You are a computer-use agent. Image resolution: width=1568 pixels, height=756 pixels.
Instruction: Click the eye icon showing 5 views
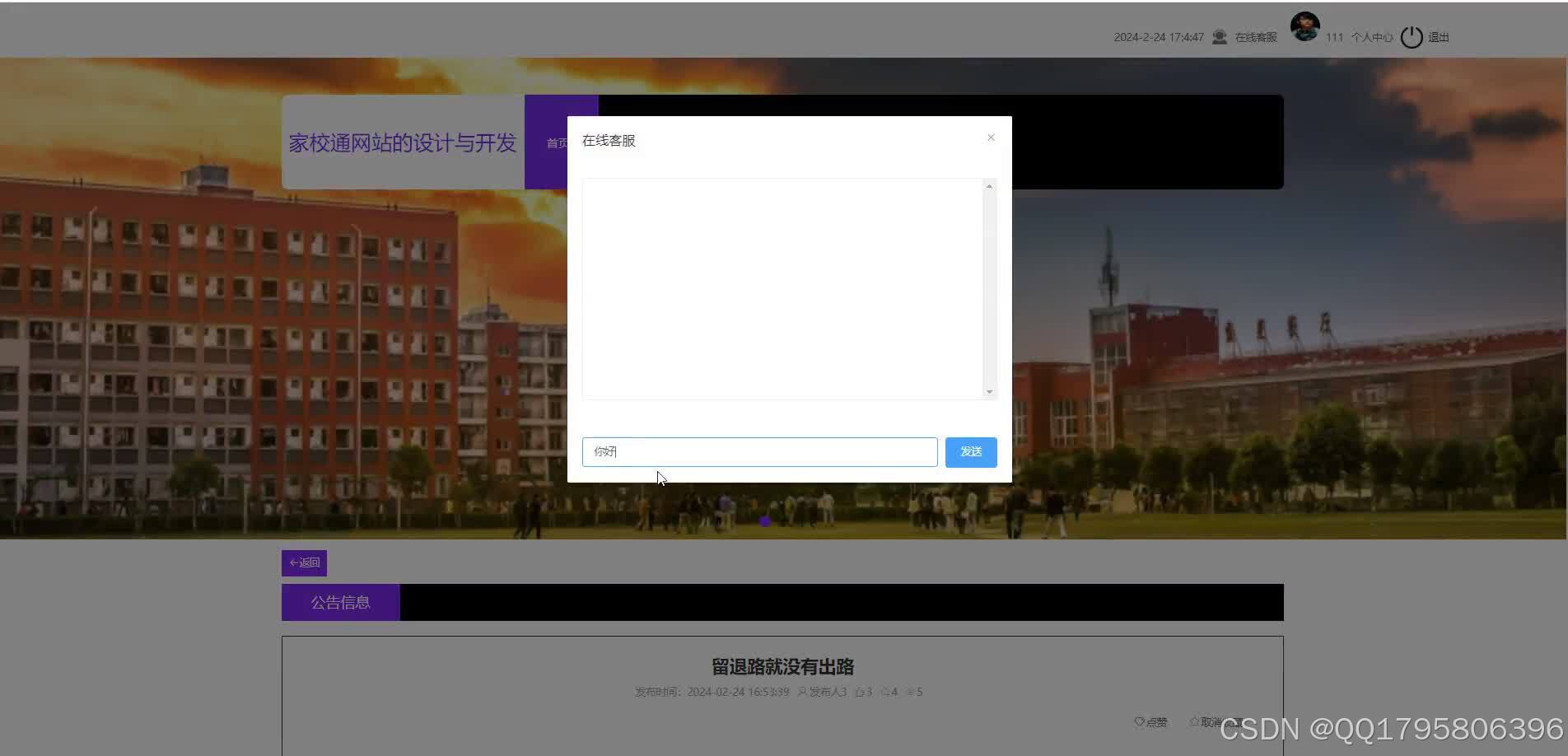pos(909,692)
